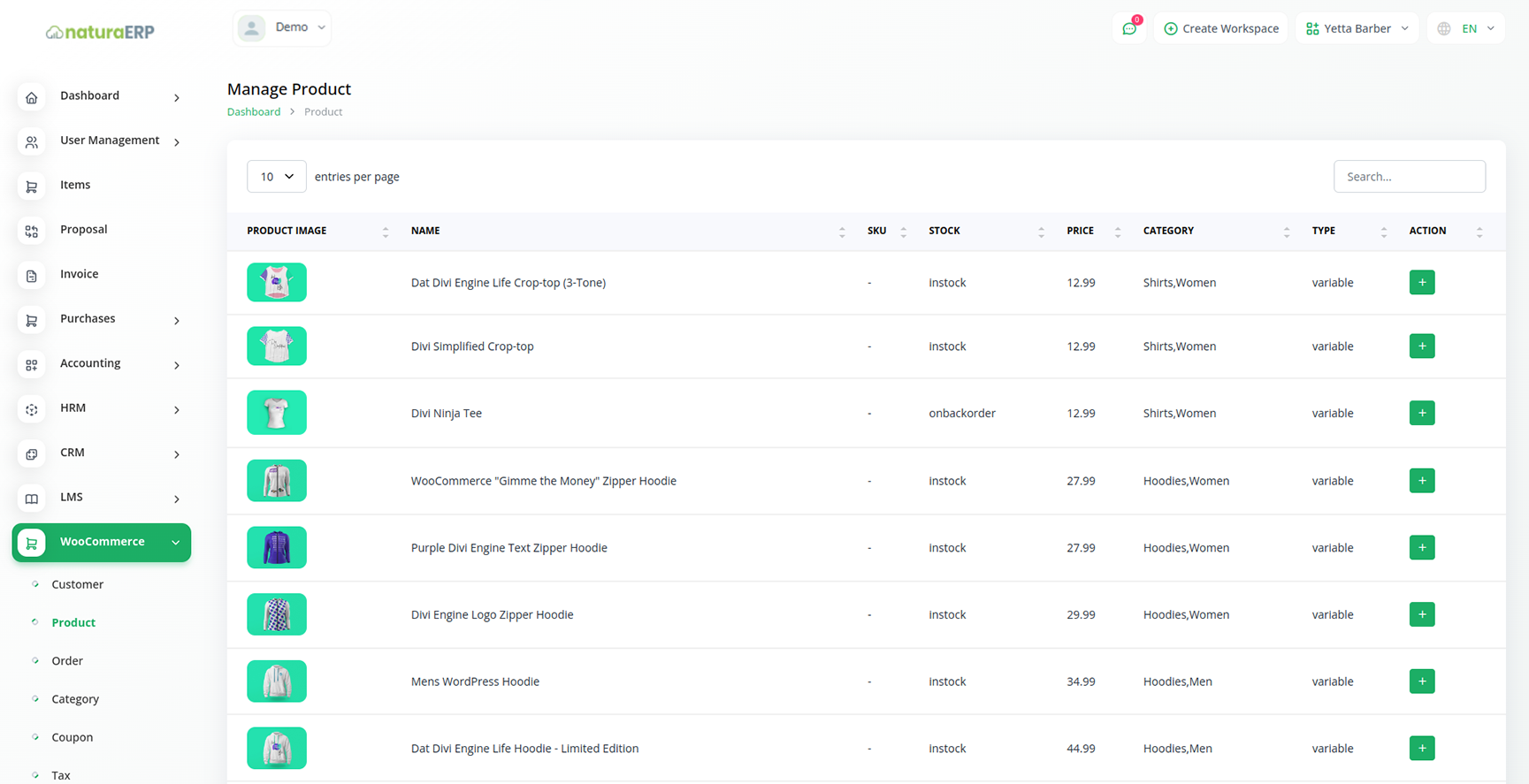Click the 'Hoodies,Men' category for Mens WordPress Hoodie
Viewport: 1529px width, 784px height.
1177,681
